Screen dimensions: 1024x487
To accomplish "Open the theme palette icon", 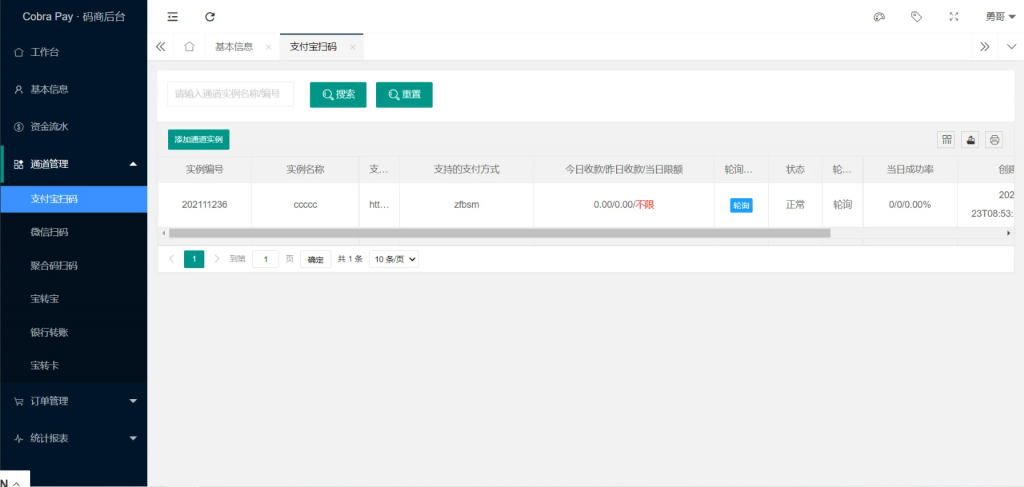I will point(879,17).
